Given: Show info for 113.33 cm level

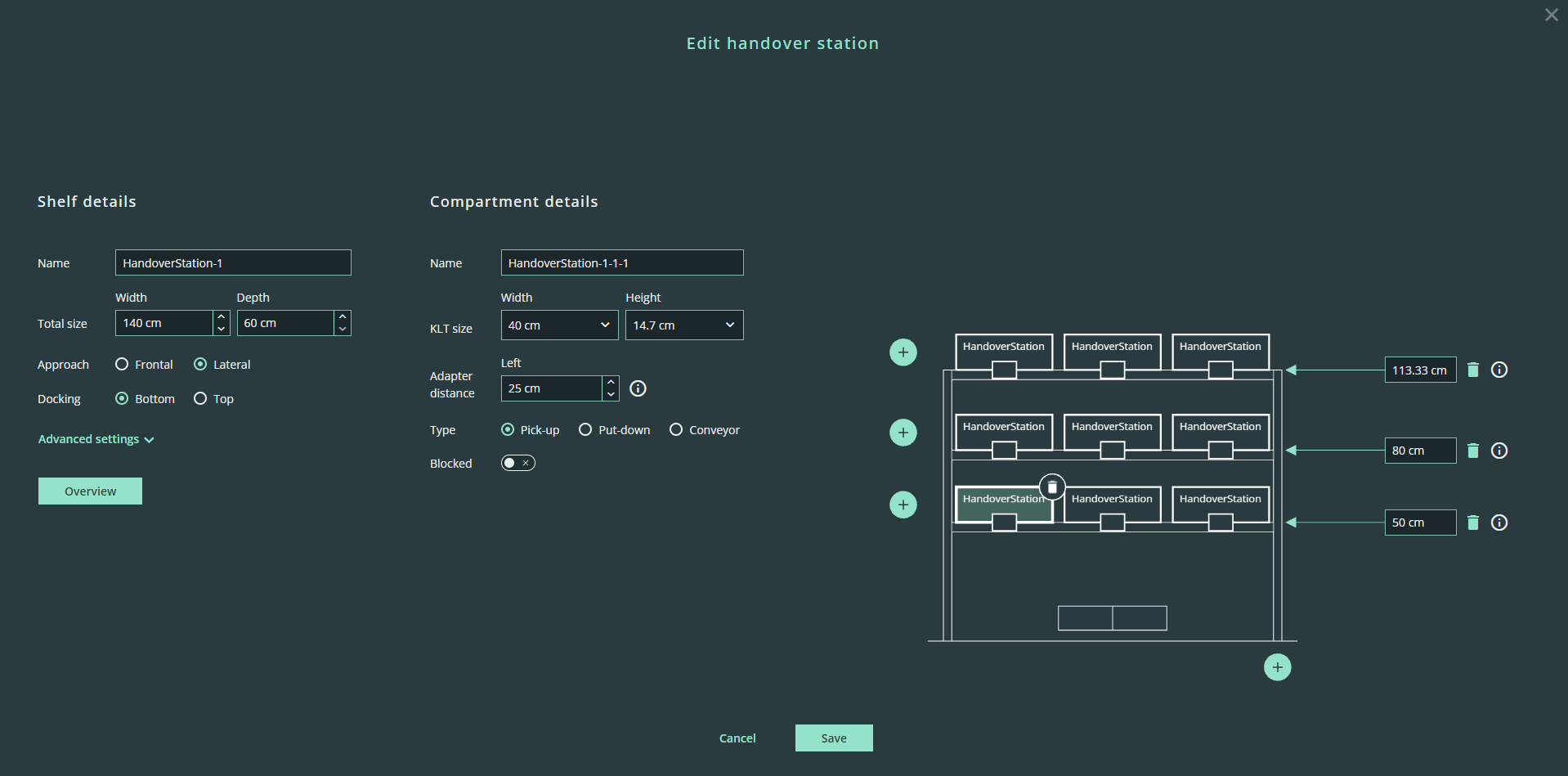Looking at the screenshot, I should click(1499, 370).
